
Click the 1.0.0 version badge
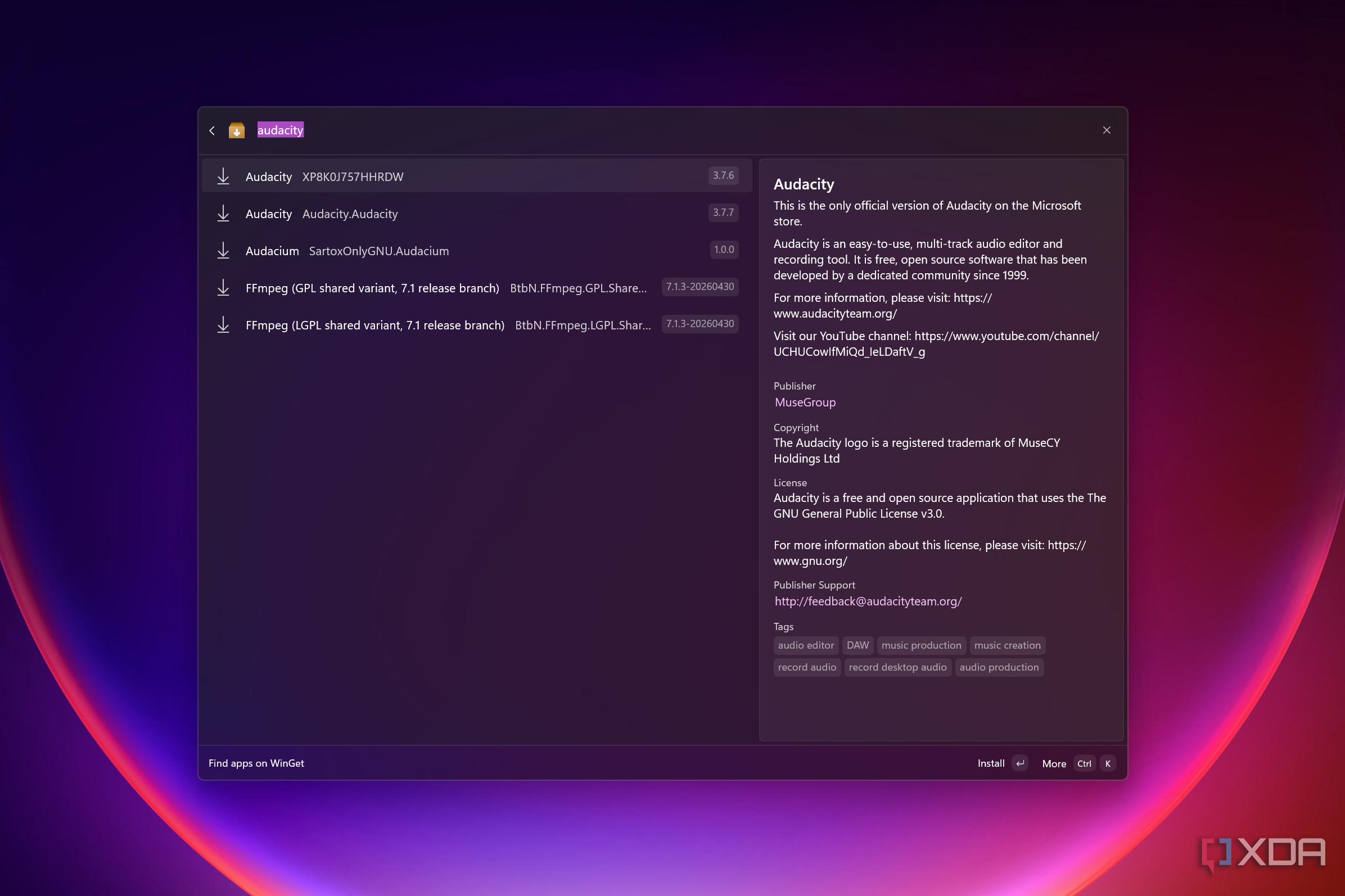(724, 250)
